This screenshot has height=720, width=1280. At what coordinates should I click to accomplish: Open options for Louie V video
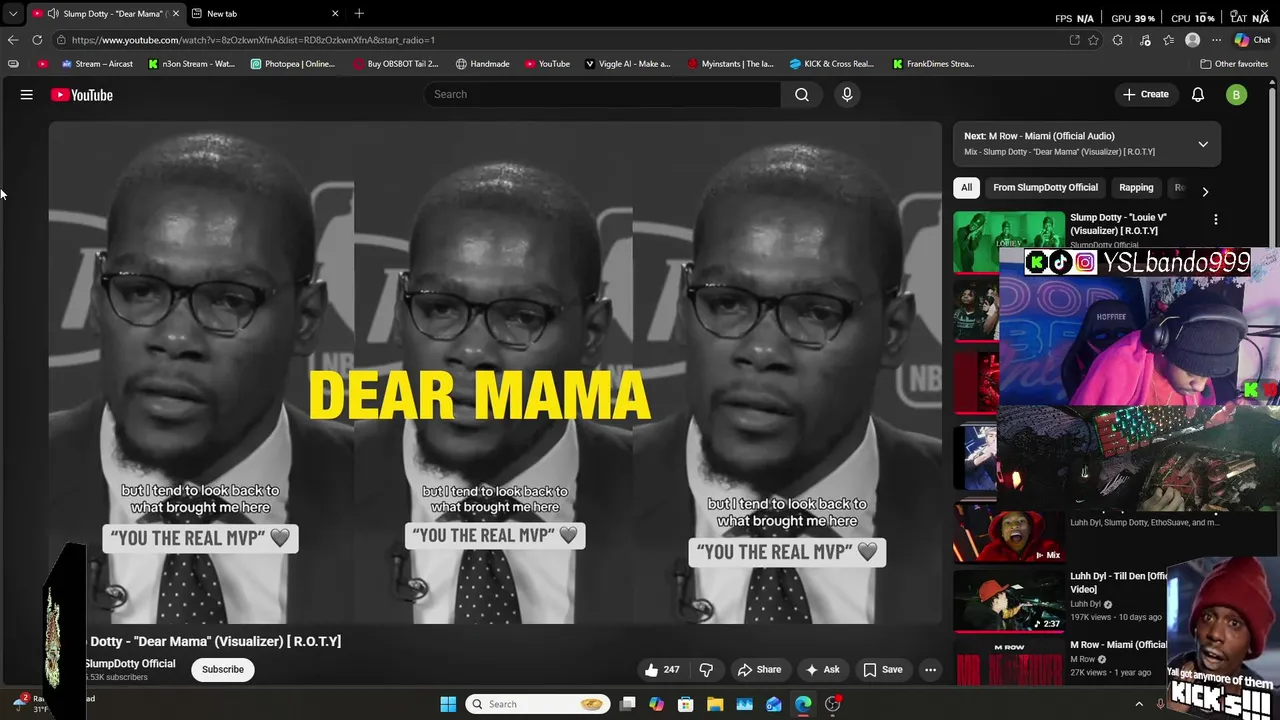click(1216, 219)
